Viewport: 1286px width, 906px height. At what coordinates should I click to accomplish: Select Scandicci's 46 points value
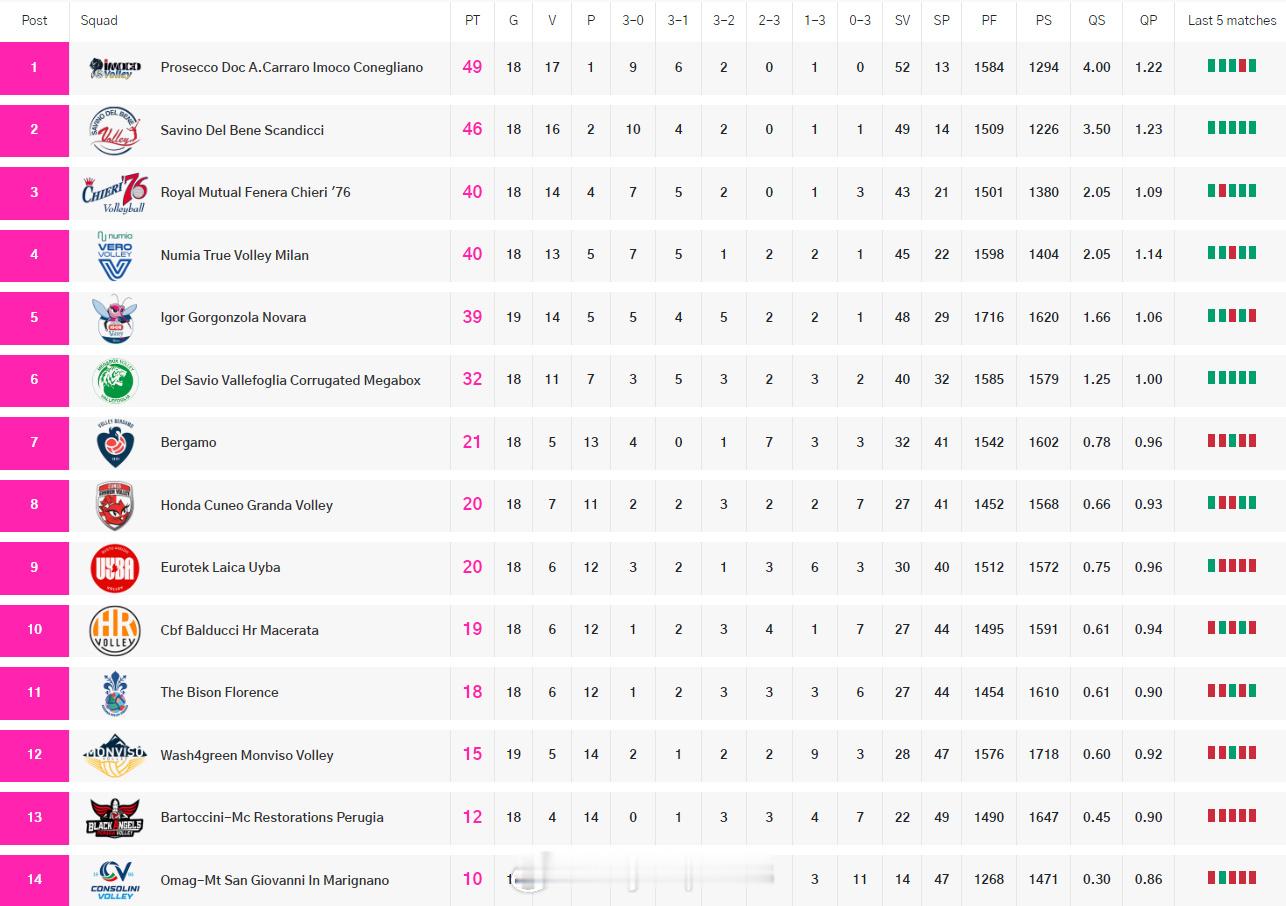coord(473,129)
